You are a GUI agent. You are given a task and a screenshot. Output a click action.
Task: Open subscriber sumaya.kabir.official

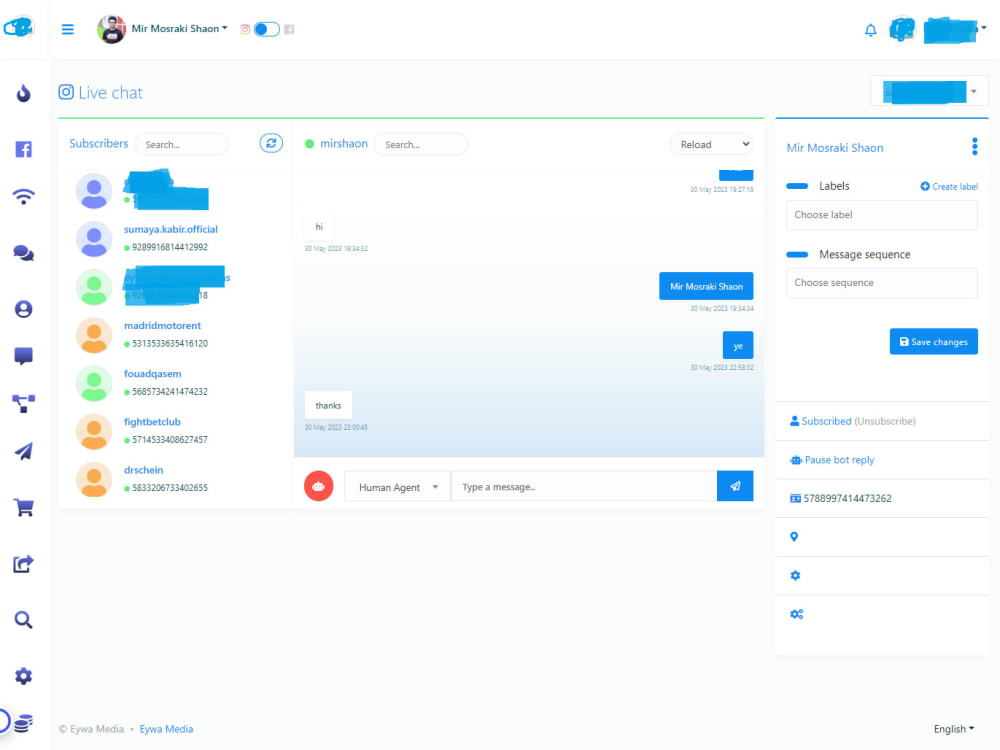pos(170,229)
